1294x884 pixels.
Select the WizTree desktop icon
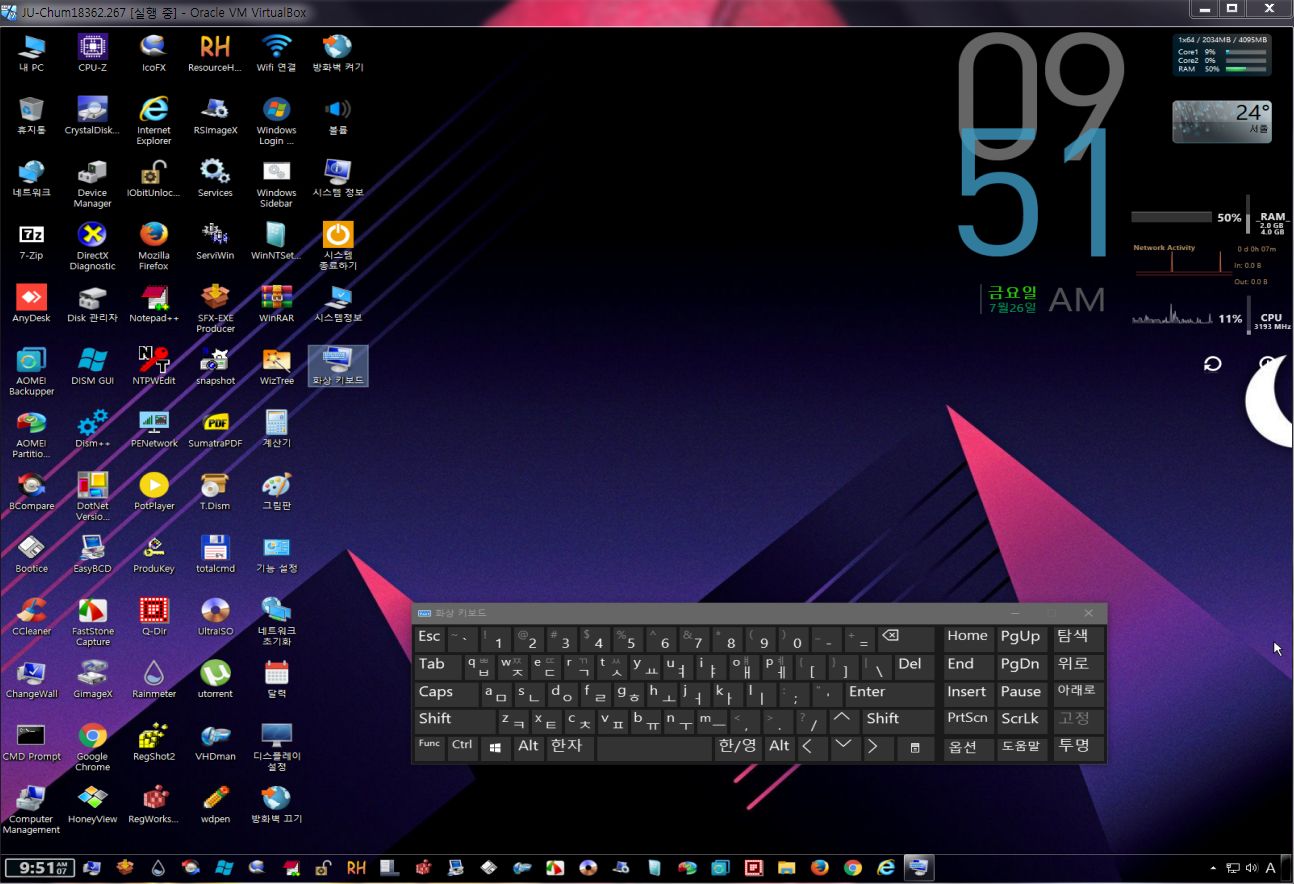[x=276, y=366]
